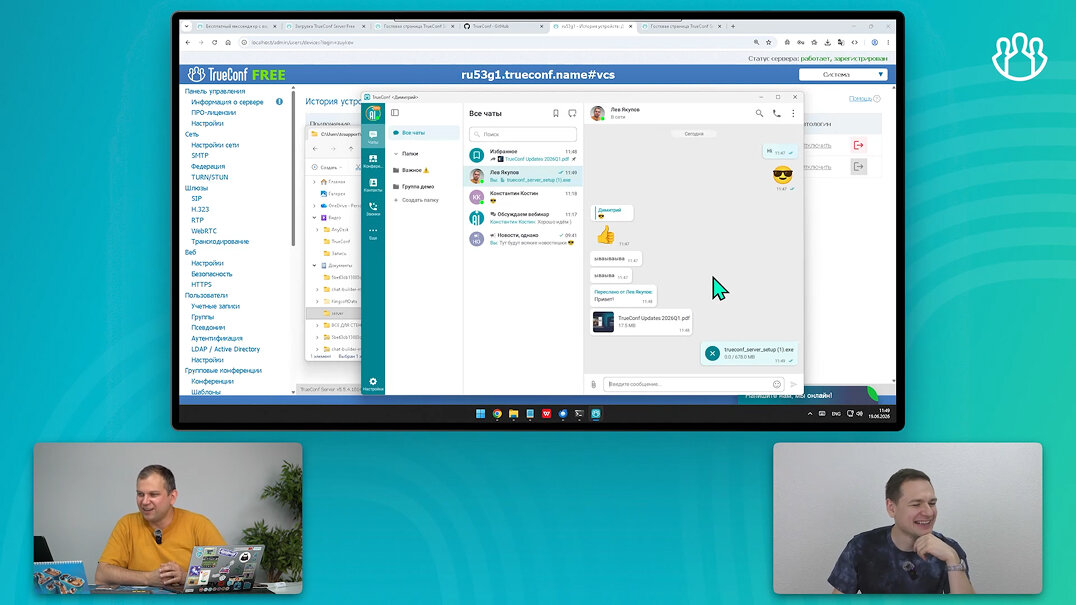Open the Важное folder
This screenshot has width=1076, height=605.
(x=415, y=170)
